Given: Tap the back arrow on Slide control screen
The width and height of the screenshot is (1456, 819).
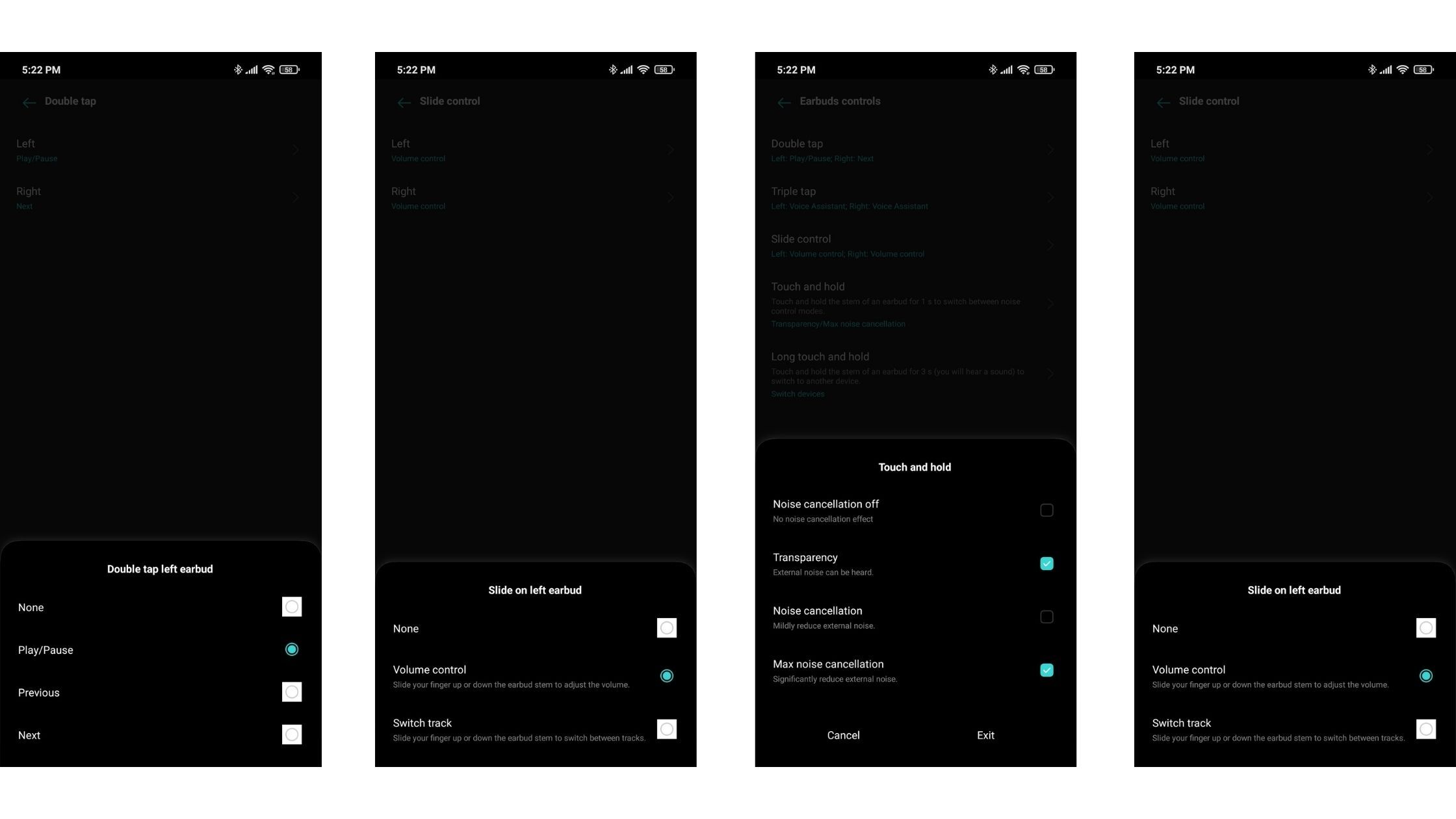Looking at the screenshot, I should [x=404, y=101].
